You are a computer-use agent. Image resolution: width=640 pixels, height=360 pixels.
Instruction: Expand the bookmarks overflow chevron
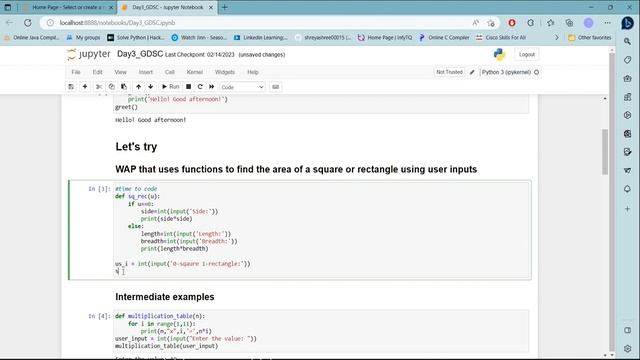coord(557,38)
